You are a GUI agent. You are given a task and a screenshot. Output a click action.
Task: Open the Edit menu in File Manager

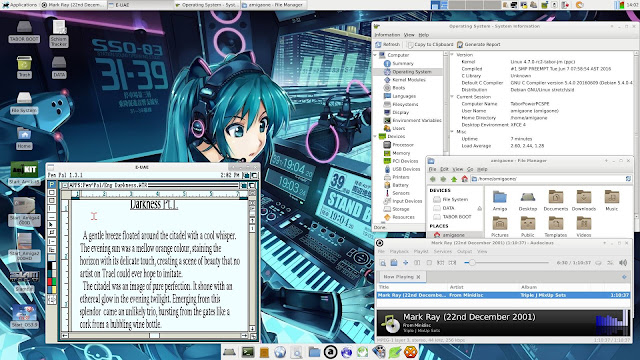coord(444,169)
